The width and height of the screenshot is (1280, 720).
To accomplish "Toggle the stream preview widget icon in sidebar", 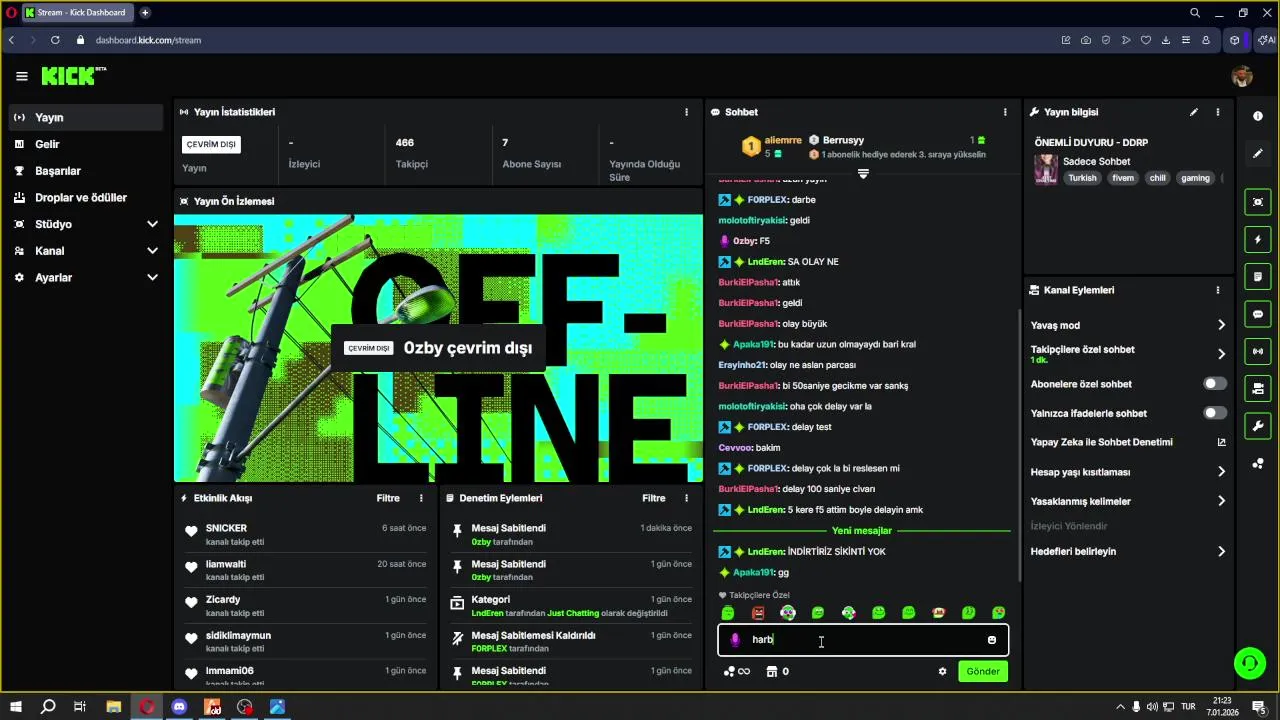I will (x=1258, y=202).
